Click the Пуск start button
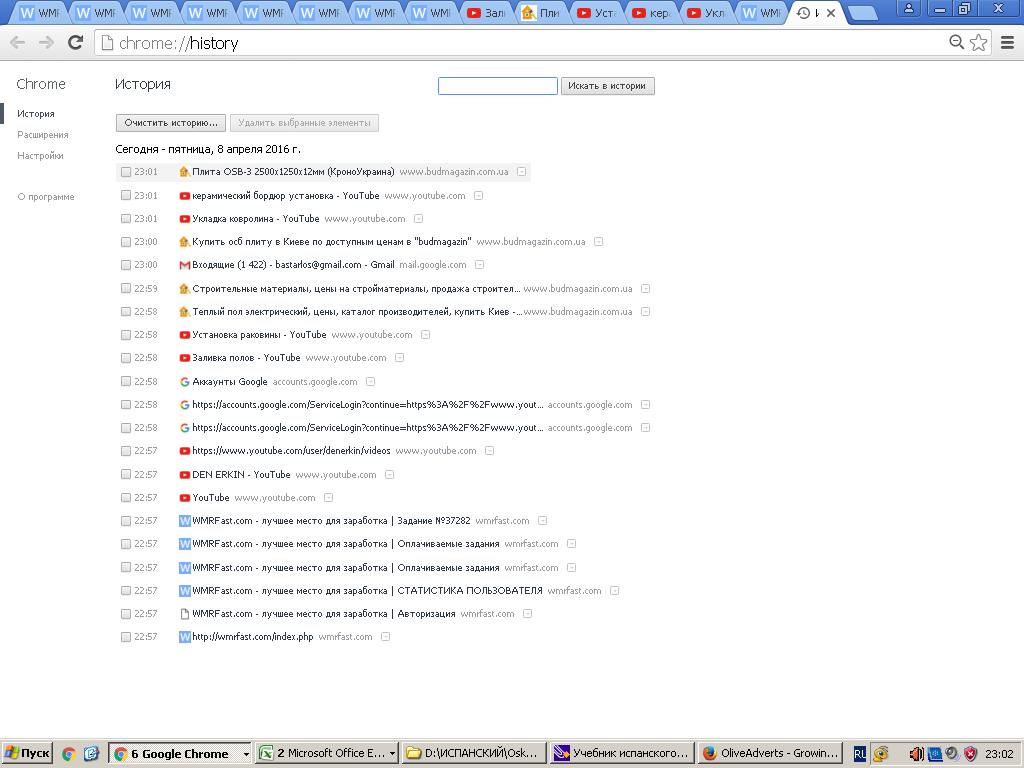 27,754
